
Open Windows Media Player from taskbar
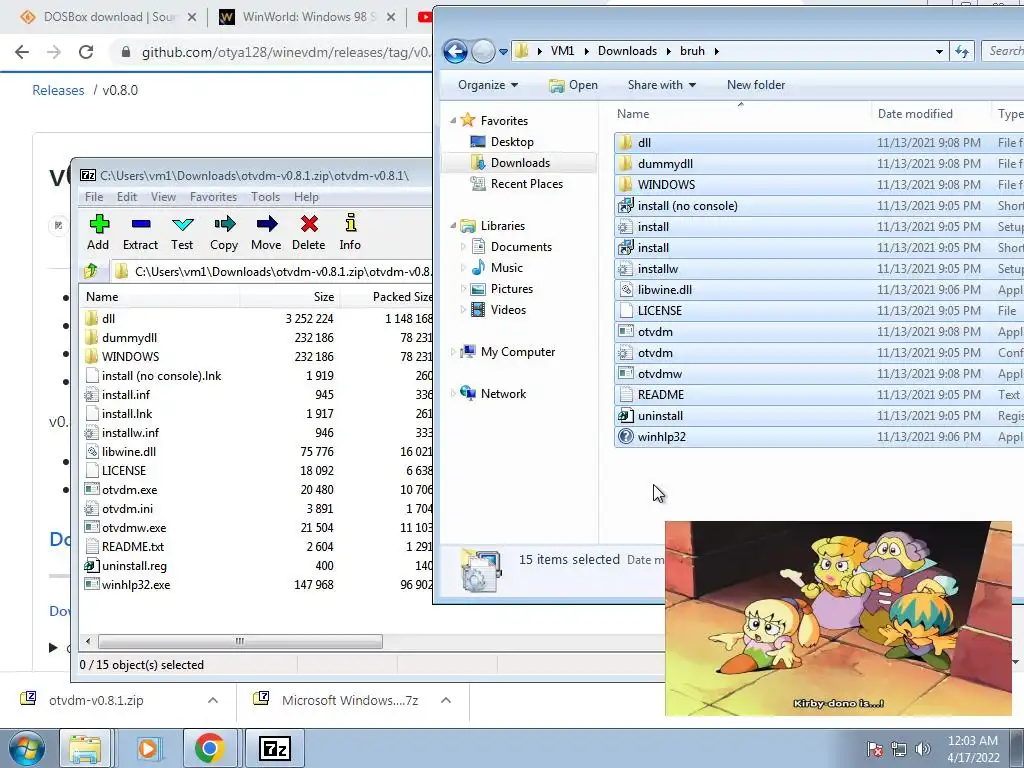coord(148,748)
